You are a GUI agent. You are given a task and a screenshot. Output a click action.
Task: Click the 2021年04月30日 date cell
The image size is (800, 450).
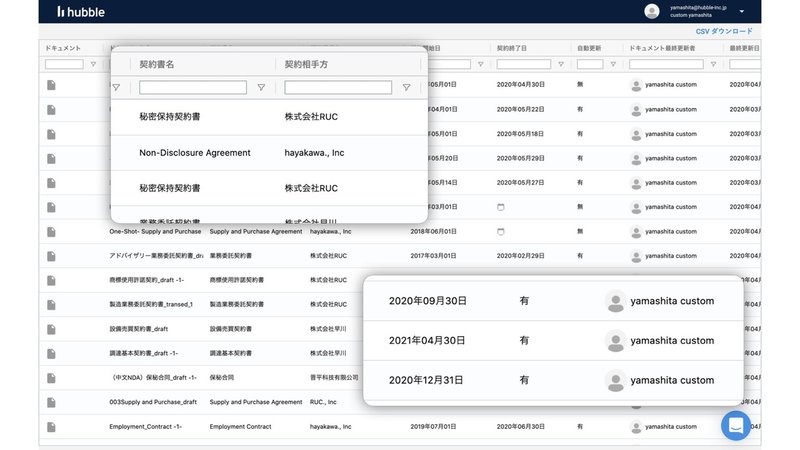(x=427, y=341)
